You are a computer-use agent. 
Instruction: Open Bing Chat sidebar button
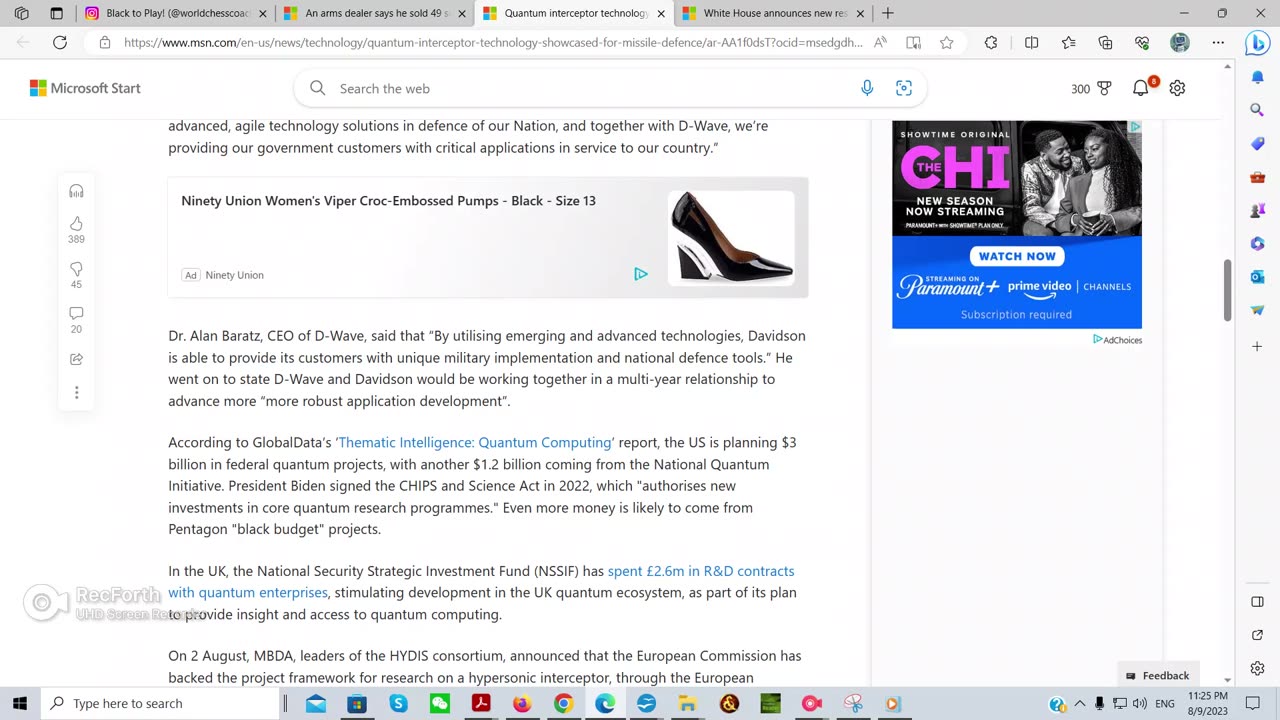tap(1257, 43)
